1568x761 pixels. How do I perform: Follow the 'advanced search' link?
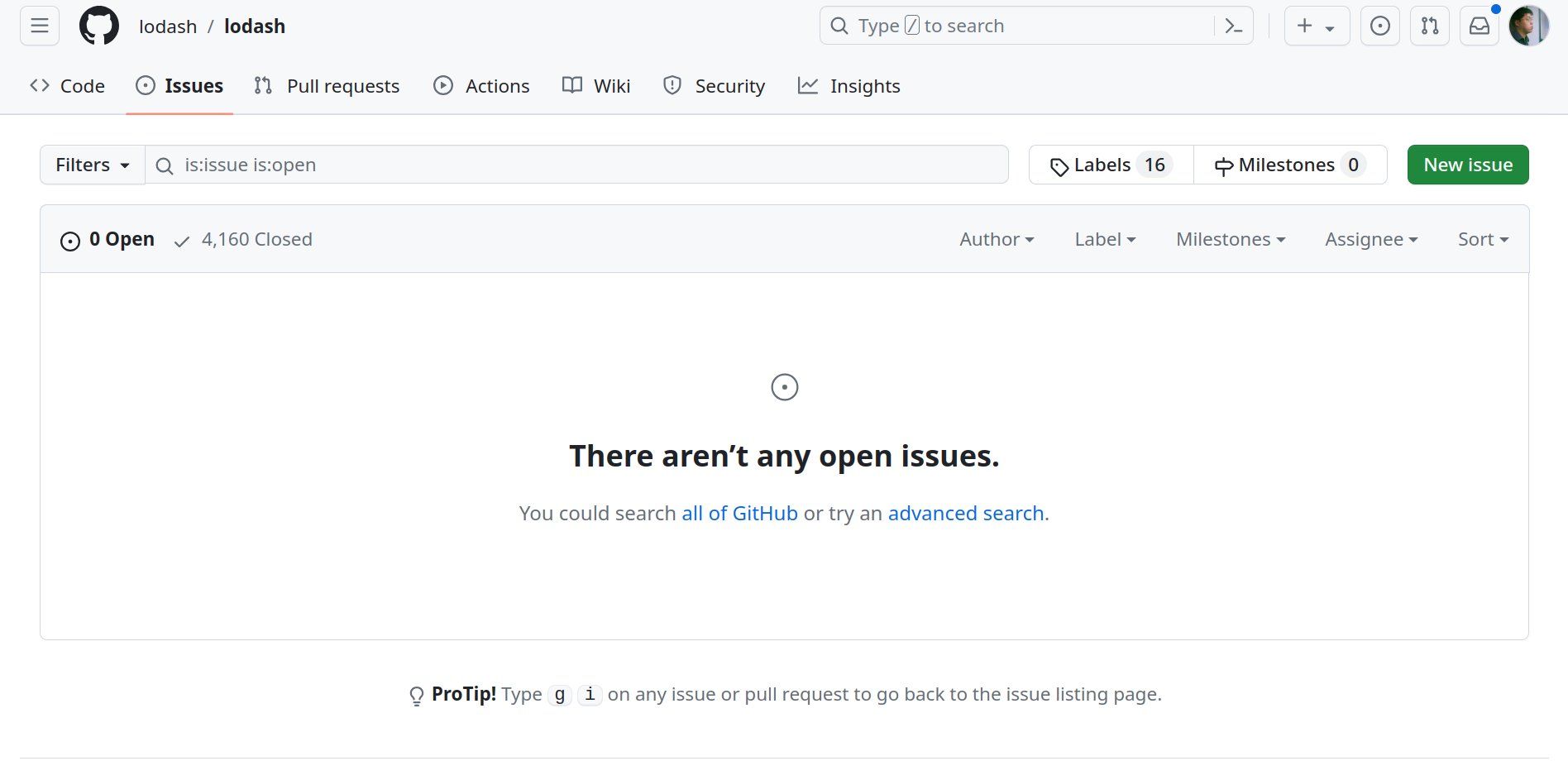(x=966, y=514)
